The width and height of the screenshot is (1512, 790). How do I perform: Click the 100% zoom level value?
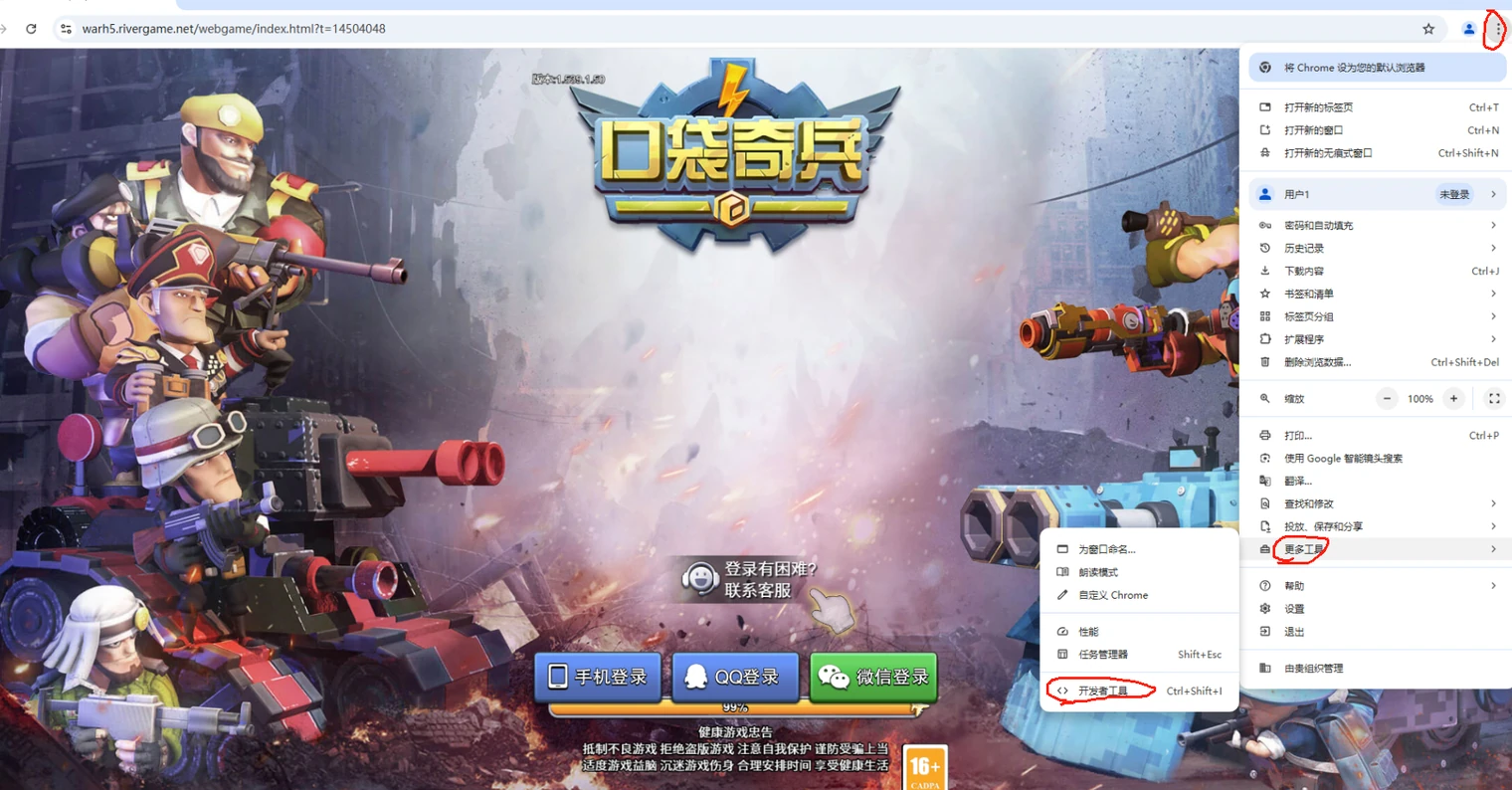[x=1419, y=399]
